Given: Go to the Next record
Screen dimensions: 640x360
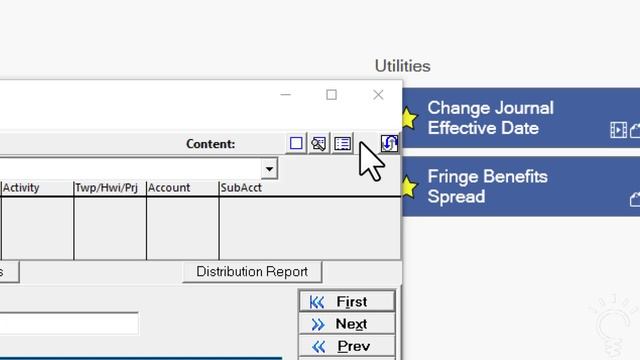Looking at the screenshot, I should [347, 324].
